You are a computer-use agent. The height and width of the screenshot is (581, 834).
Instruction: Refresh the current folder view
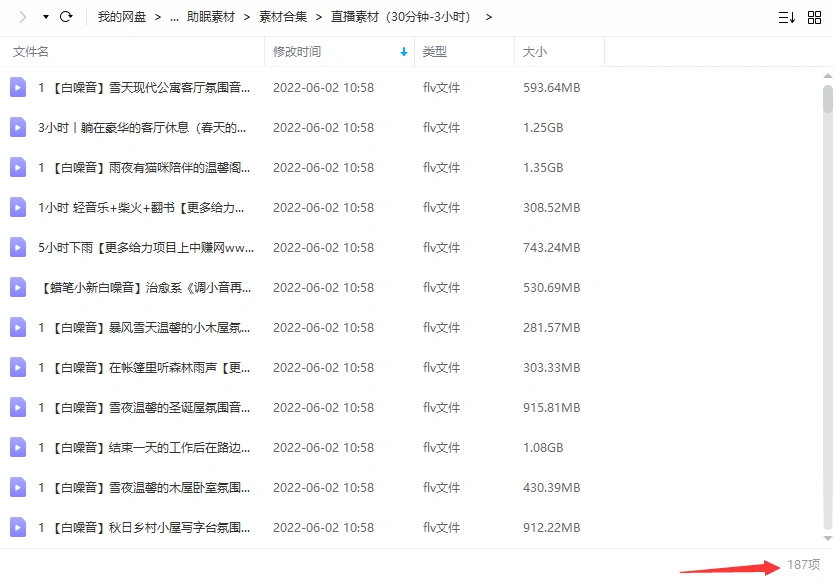click(x=65, y=16)
